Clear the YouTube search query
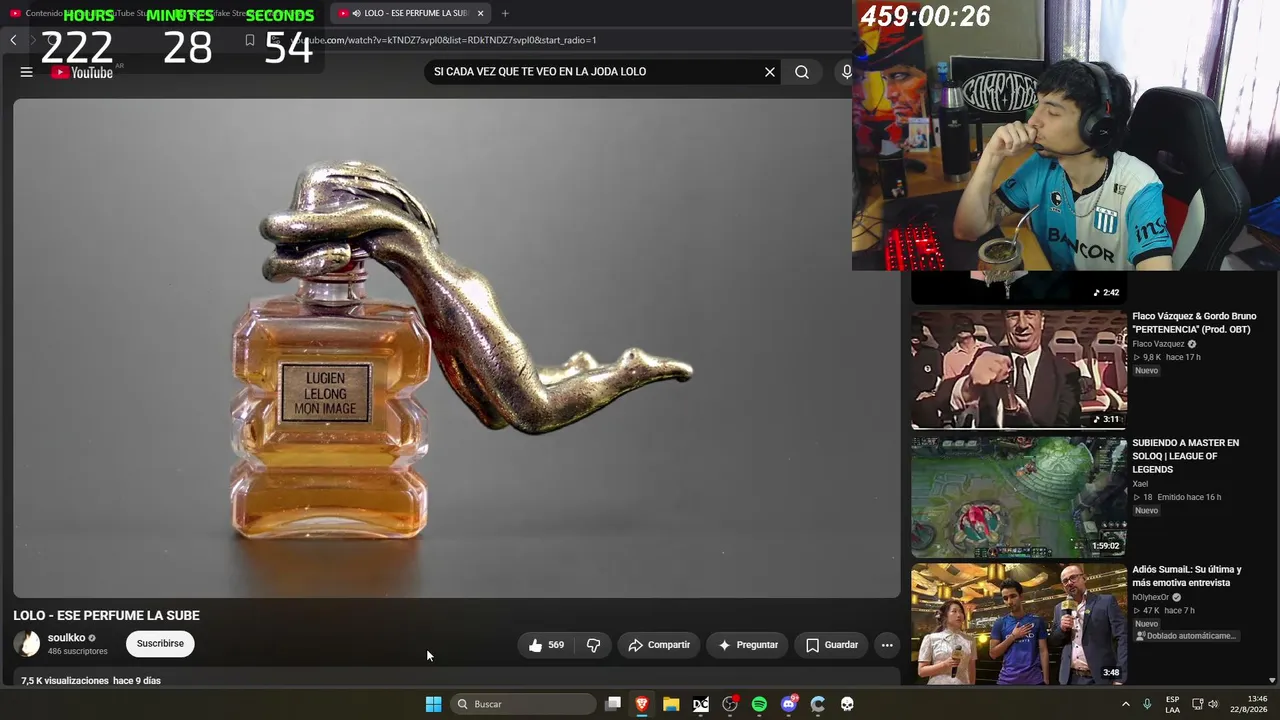 pyautogui.click(x=770, y=72)
